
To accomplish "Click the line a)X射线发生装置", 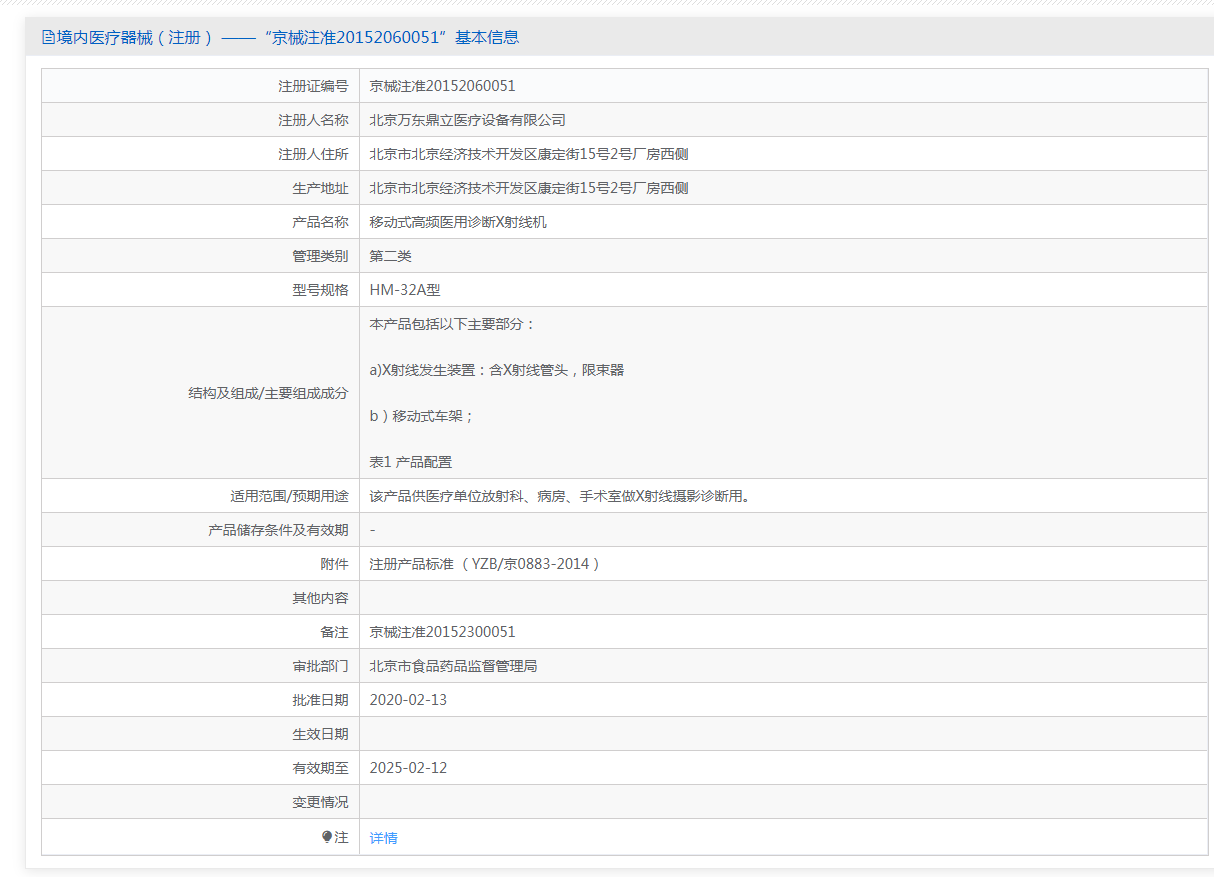I will tap(496, 370).
